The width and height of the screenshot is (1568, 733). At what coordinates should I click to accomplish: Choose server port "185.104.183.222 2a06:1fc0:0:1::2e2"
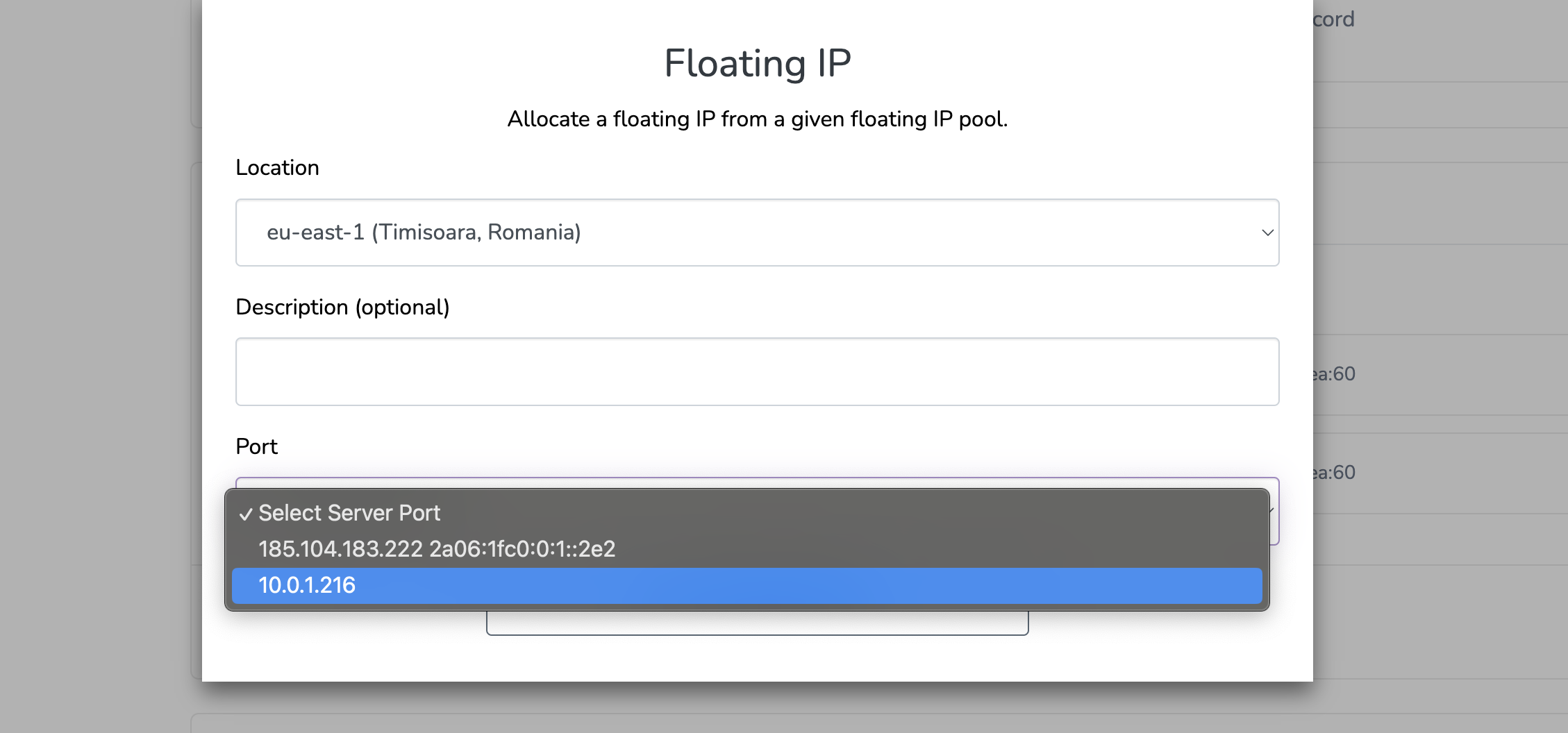[436, 549]
